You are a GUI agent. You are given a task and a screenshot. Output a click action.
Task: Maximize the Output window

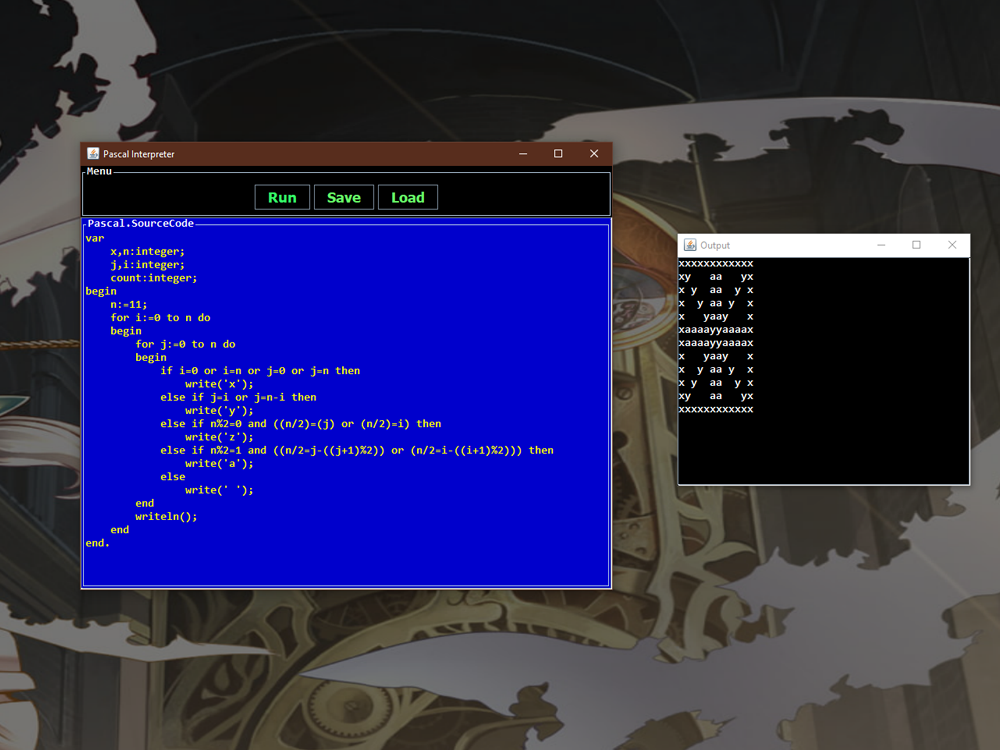(916, 245)
